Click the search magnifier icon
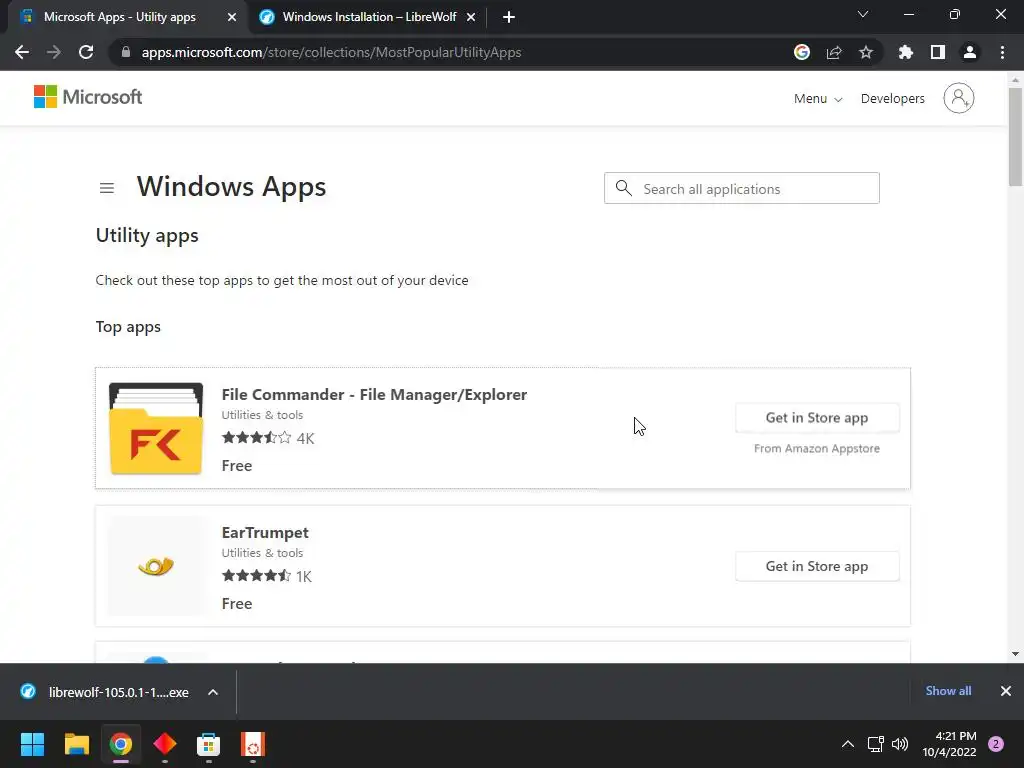The image size is (1024, 768). (624, 188)
